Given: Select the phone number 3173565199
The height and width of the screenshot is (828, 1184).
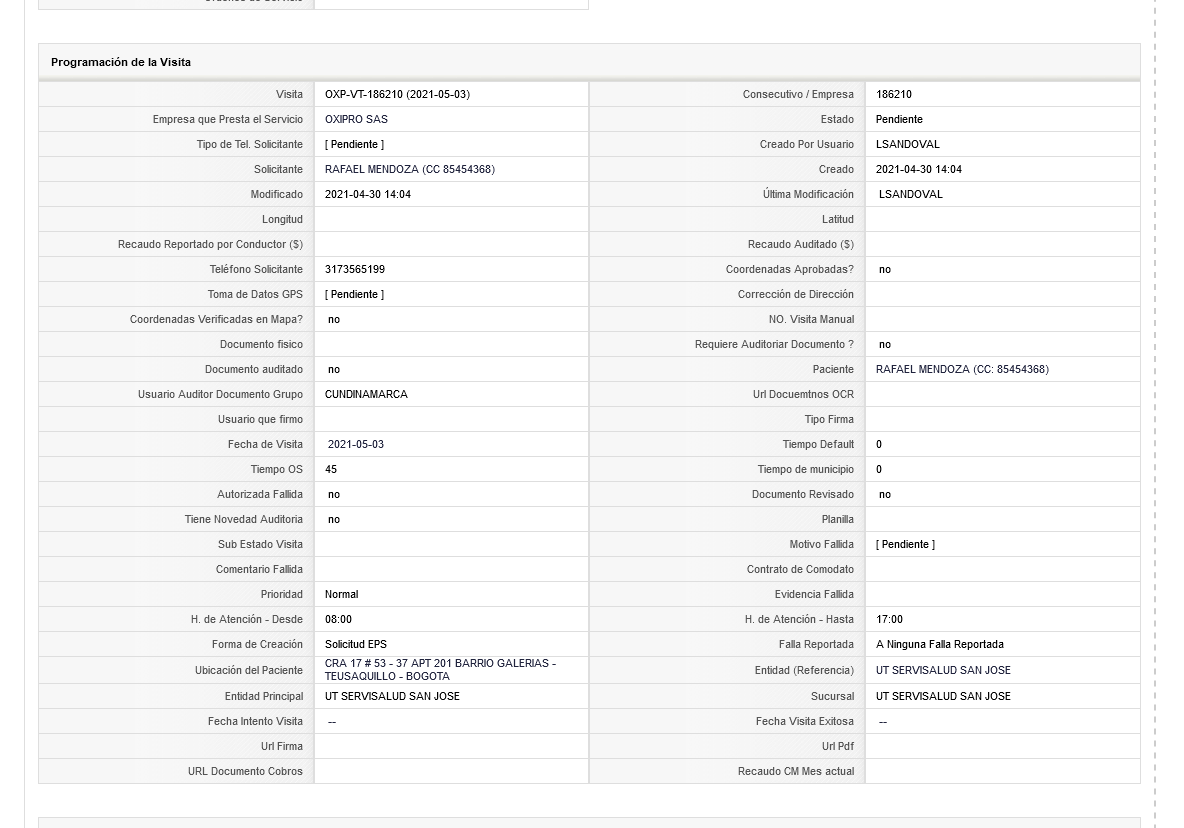Looking at the screenshot, I should 355,269.
